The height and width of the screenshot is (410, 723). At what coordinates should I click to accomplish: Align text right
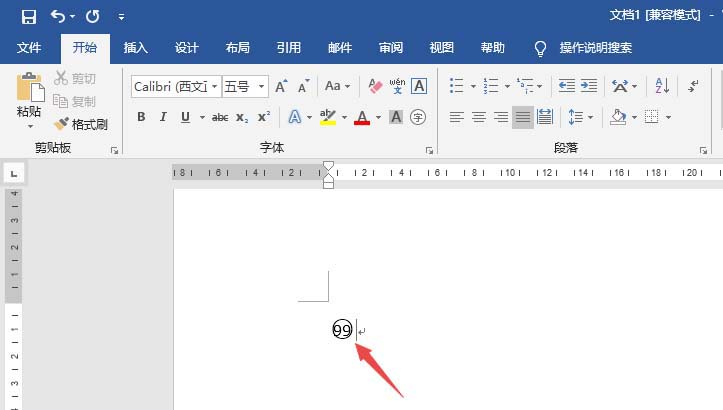click(x=501, y=117)
